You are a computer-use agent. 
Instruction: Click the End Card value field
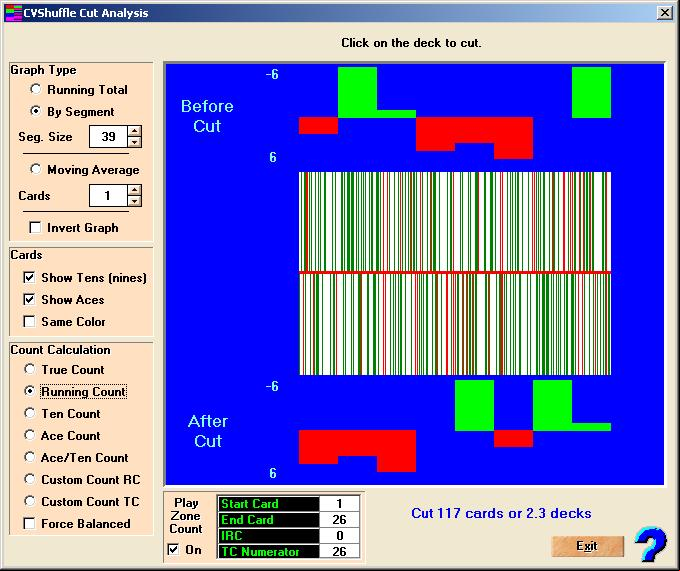click(x=339, y=519)
